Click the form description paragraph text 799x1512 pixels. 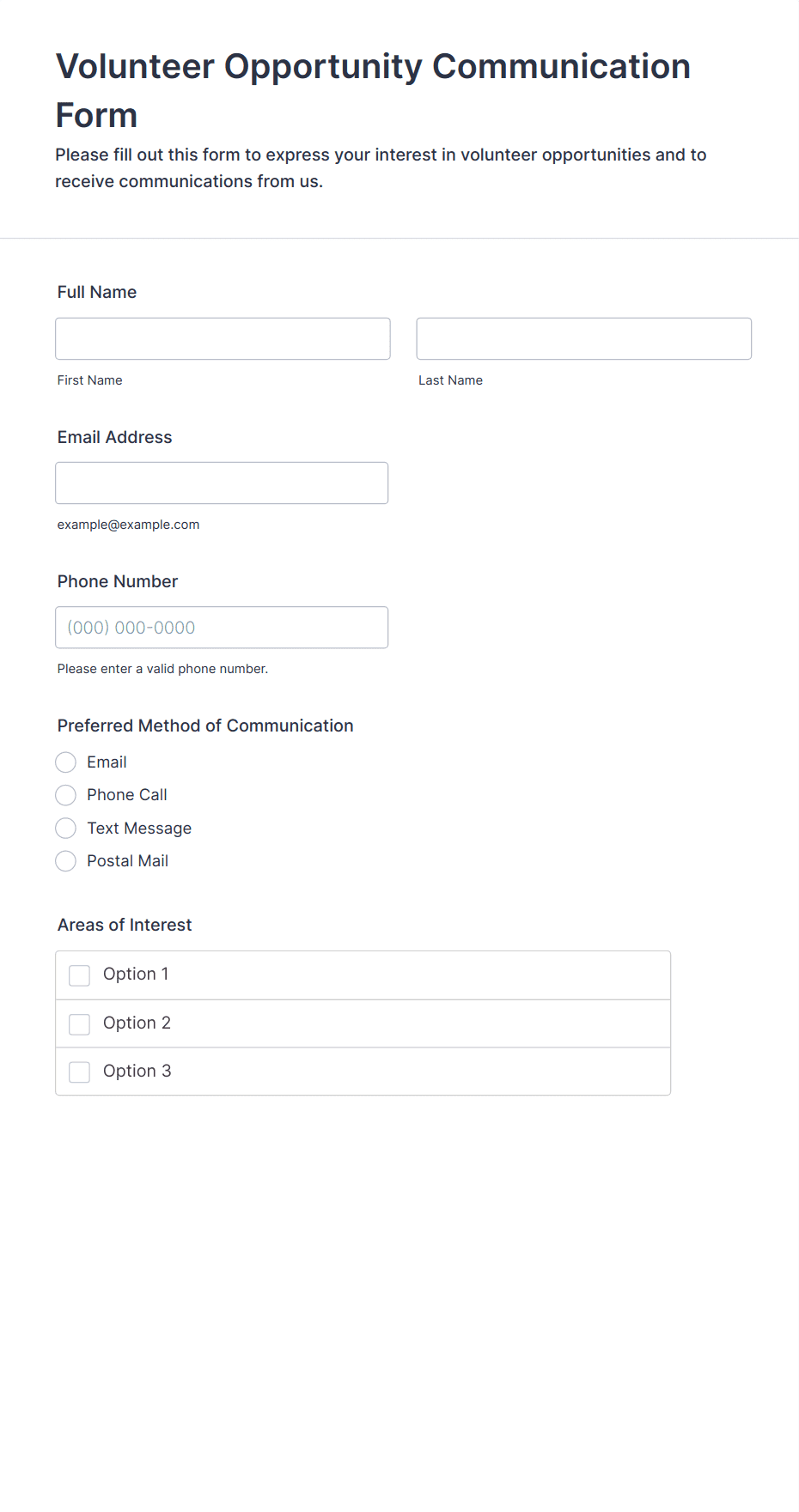[381, 167]
